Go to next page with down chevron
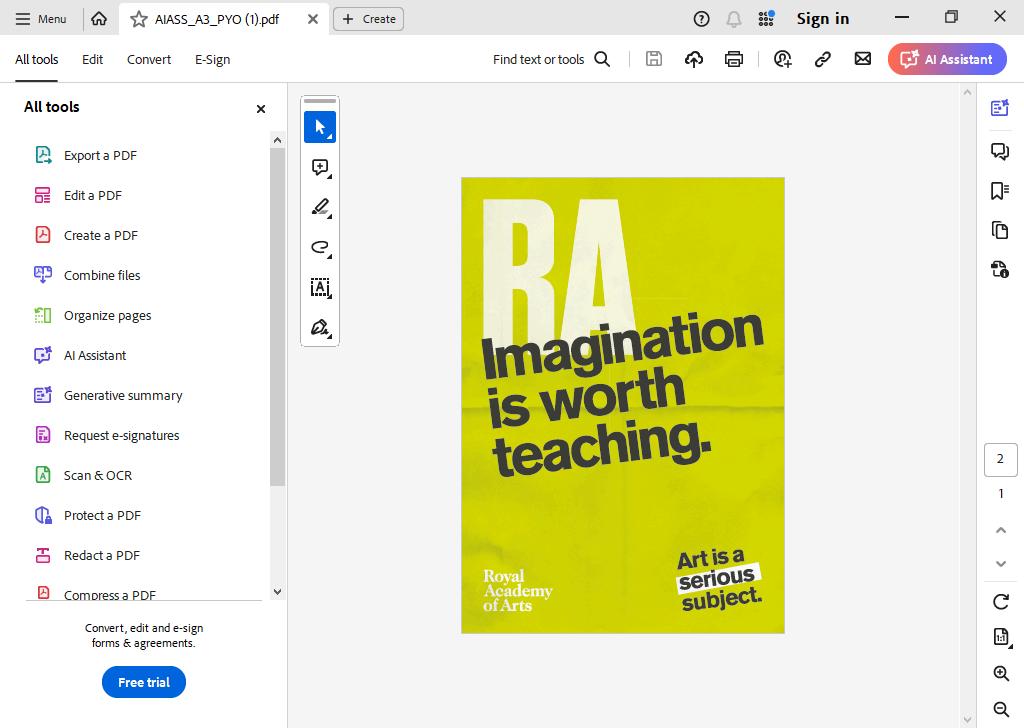This screenshot has height=728, width=1024. 1000,563
